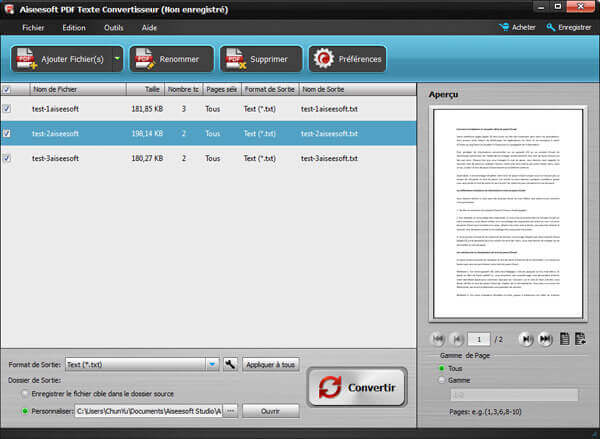Click the Appliquer à tous button
Screen dimensions: 600x439
tap(271, 364)
